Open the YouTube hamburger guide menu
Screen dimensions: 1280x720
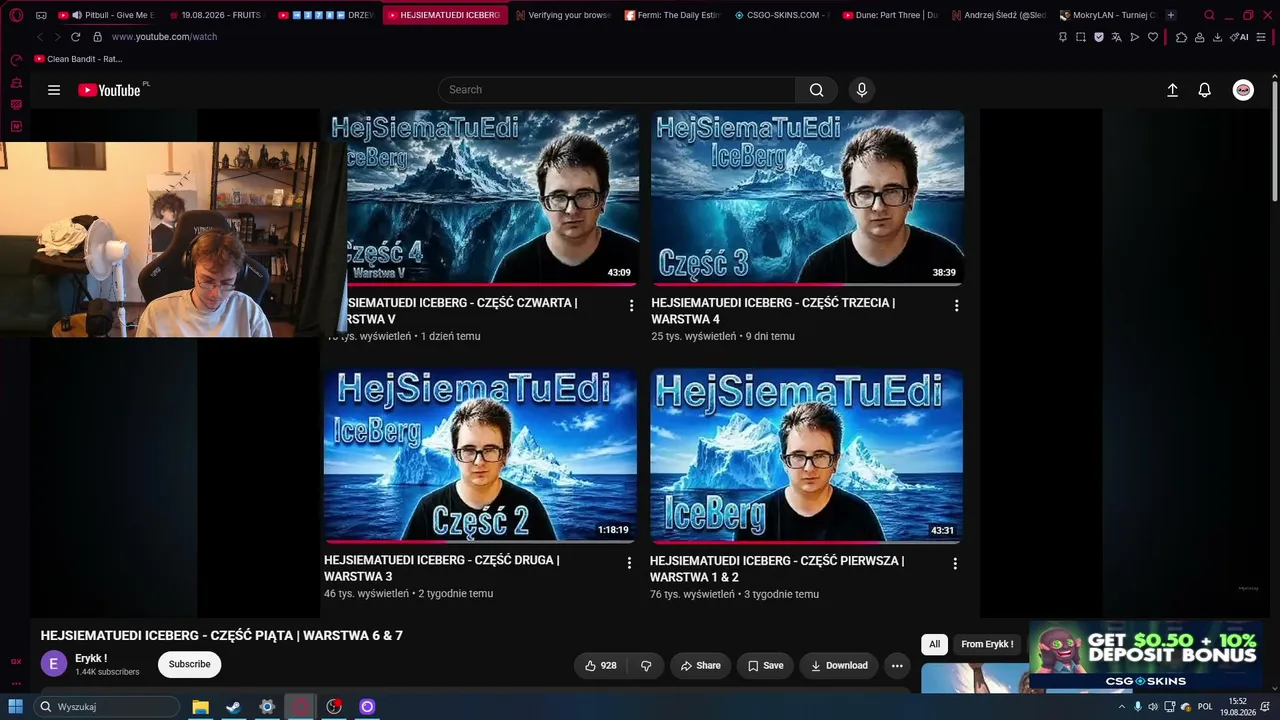54,90
